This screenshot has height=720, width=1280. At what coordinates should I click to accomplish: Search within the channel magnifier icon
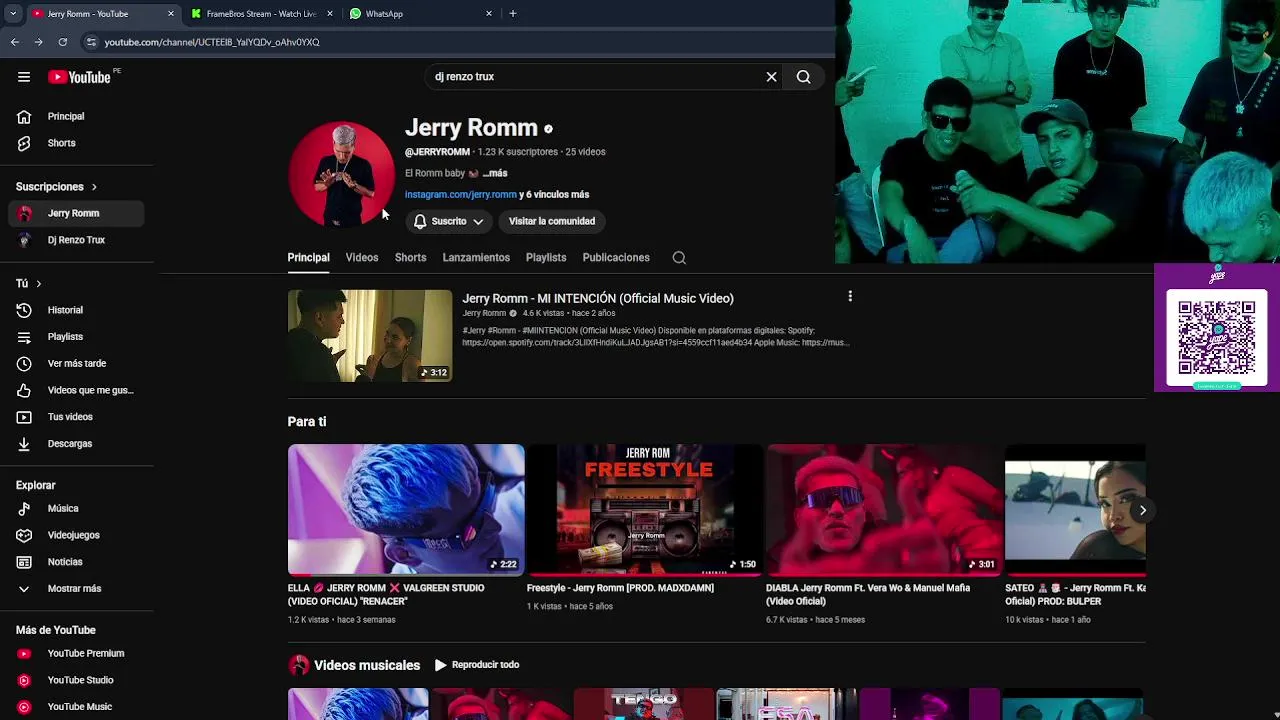pyautogui.click(x=679, y=258)
